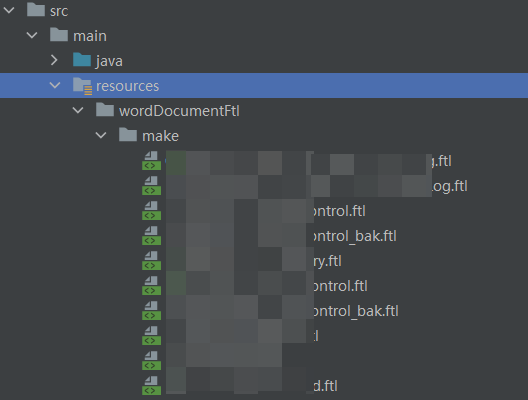The width and height of the screenshot is (528, 400).
Task: Collapse the wordDocumentFtl chevron
Action: pos(78,110)
